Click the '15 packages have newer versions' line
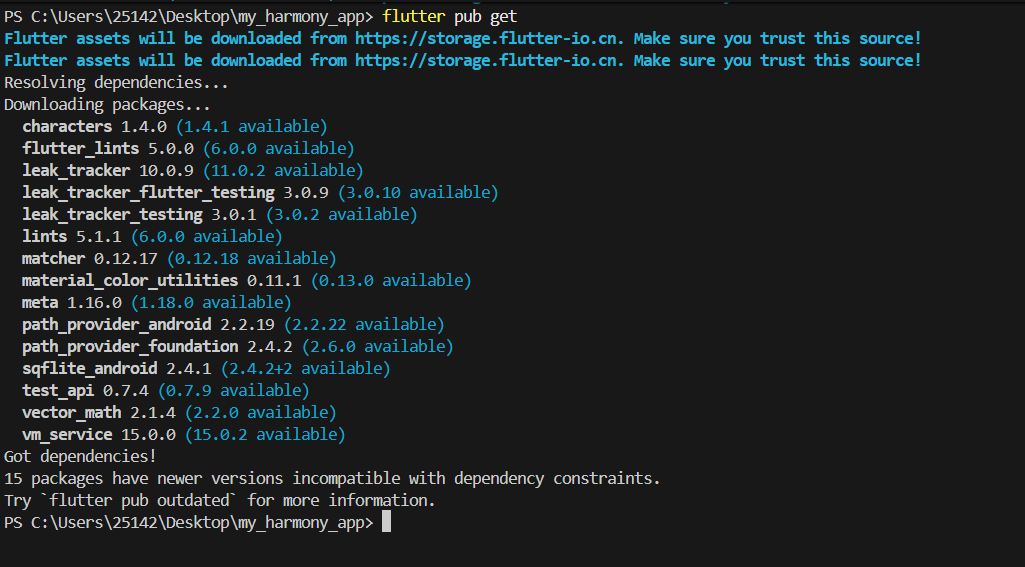 [x=332, y=479]
